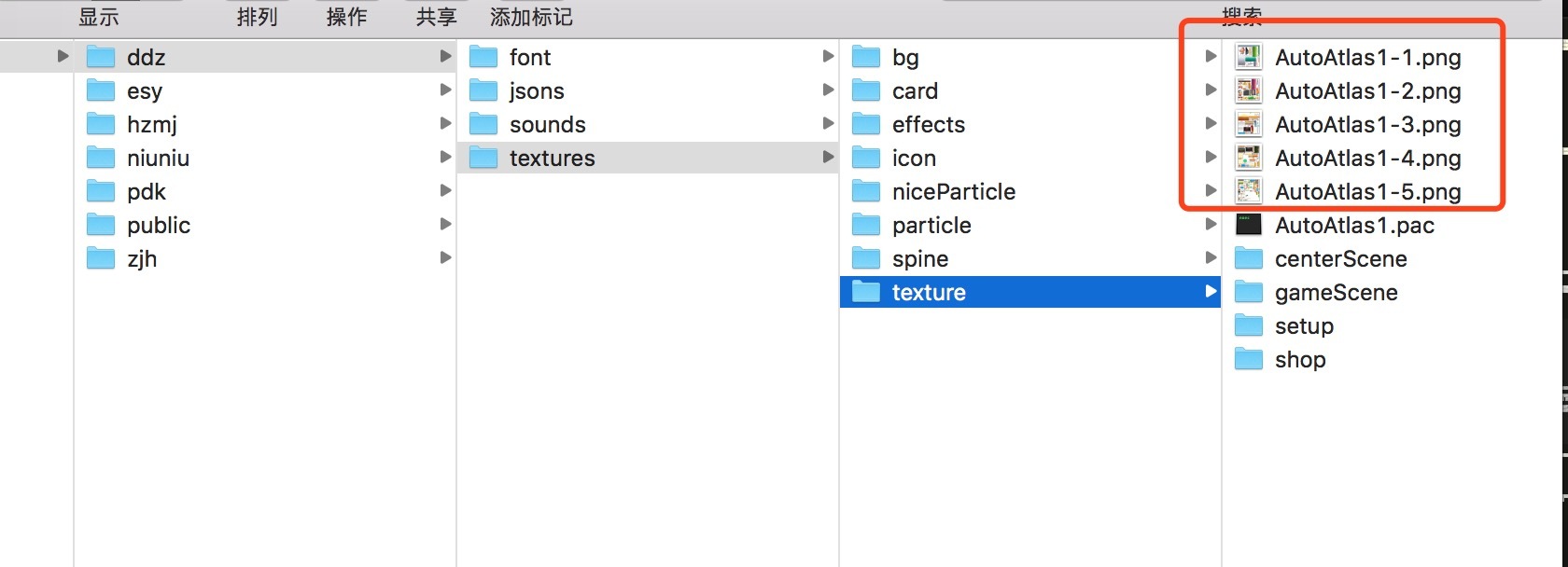Viewport: 1568px width, 567px height.
Task: Open the centerScene folder
Action: tap(1340, 258)
